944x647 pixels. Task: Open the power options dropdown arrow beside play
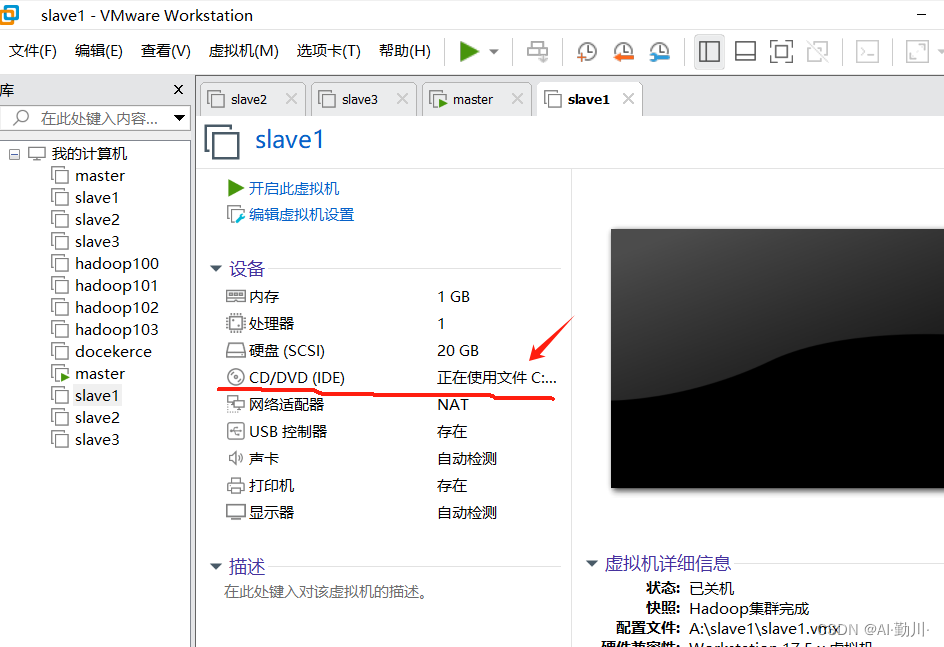[x=494, y=52]
